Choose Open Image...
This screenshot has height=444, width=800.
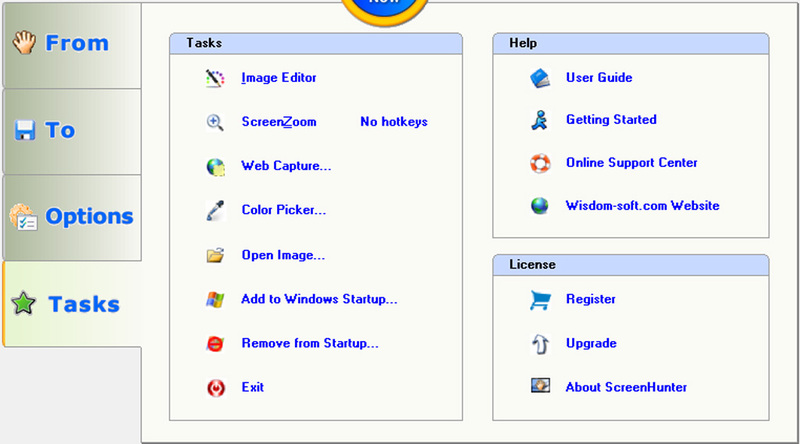[283, 255]
